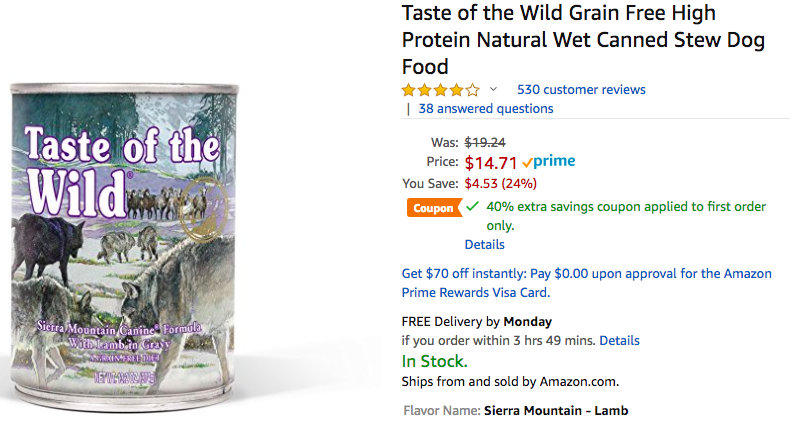
Task: Open the delivery Details link
Action: (x=619, y=340)
